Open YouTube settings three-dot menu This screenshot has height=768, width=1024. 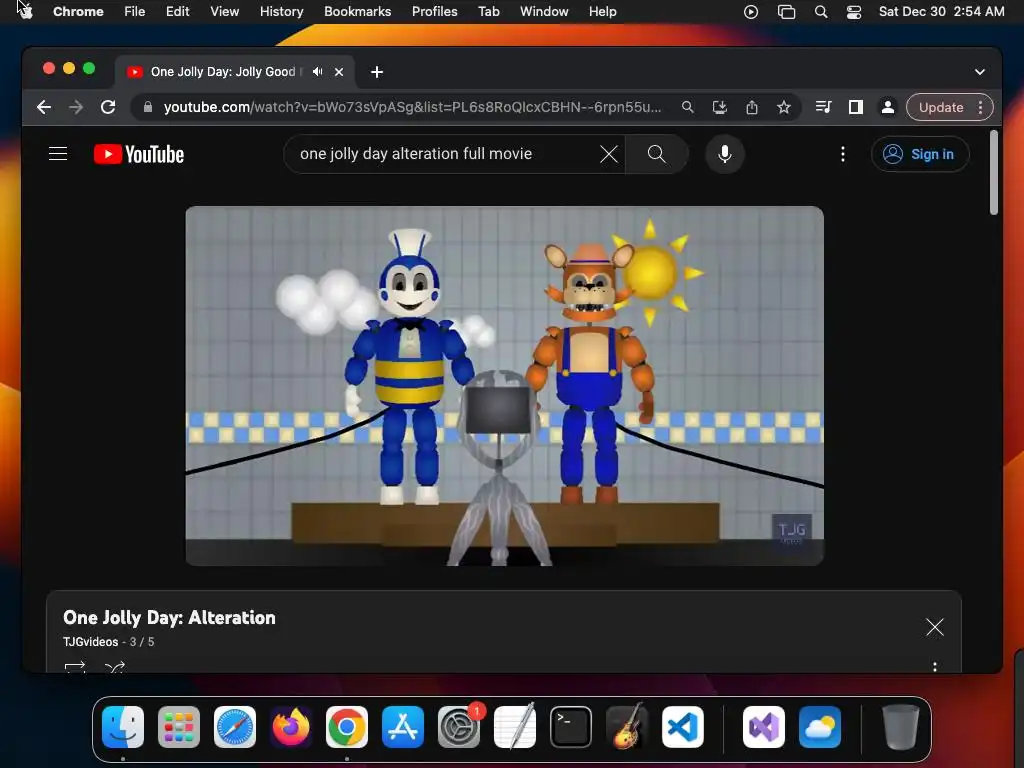click(843, 154)
